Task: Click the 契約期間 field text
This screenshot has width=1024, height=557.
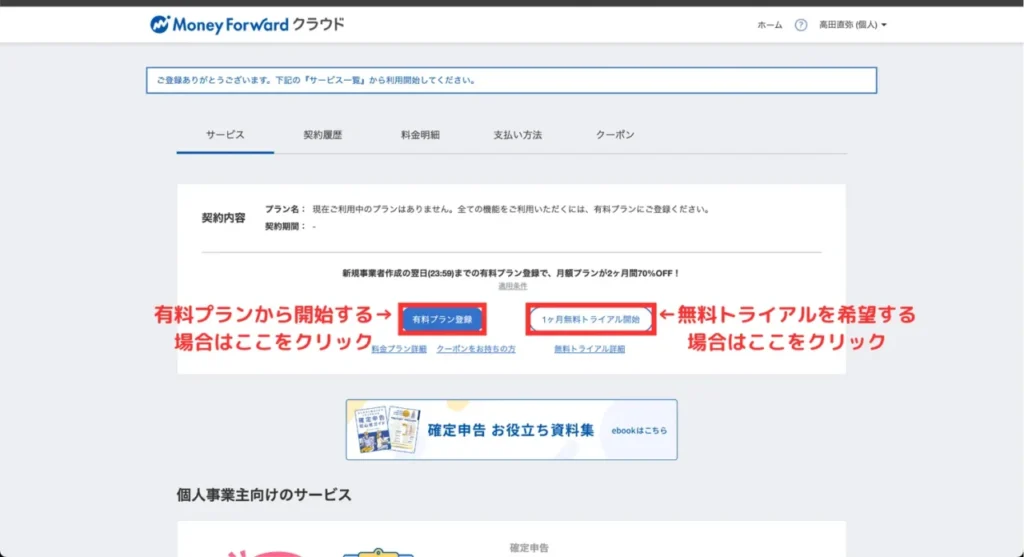Action: pos(290,227)
